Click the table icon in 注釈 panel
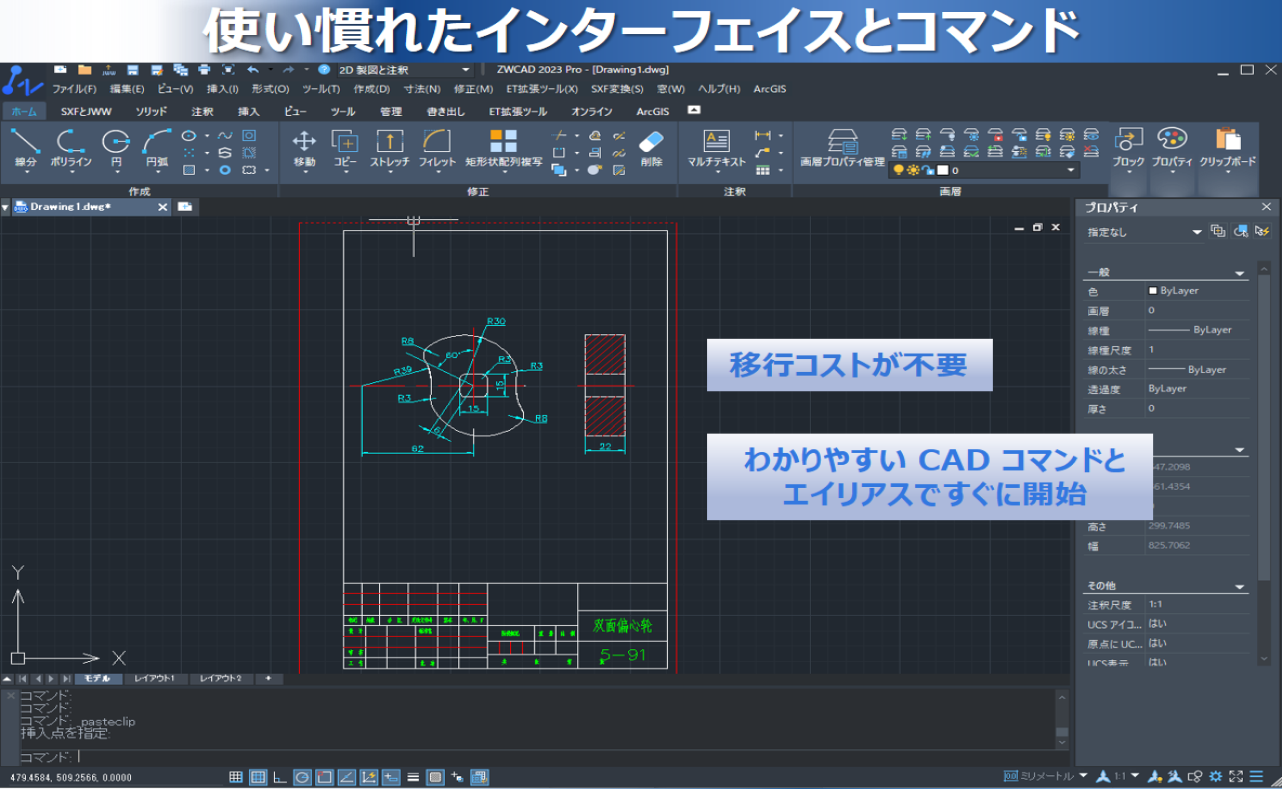 tap(763, 170)
